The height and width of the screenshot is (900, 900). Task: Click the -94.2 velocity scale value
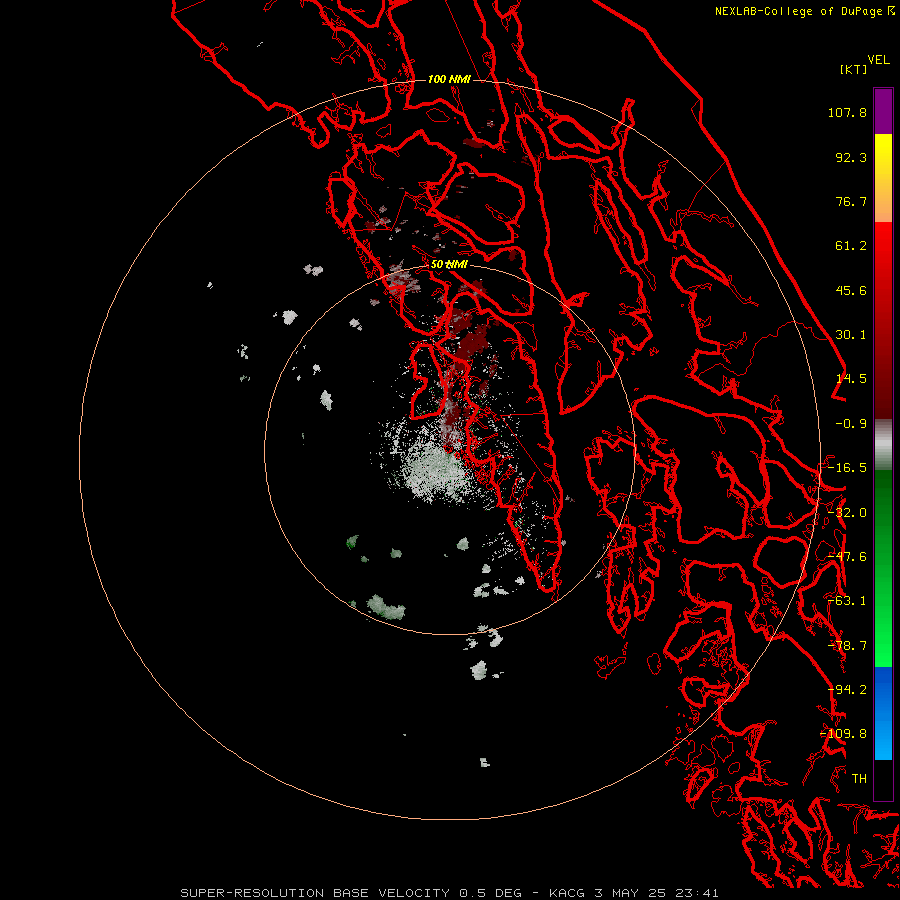[x=847, y=690]
